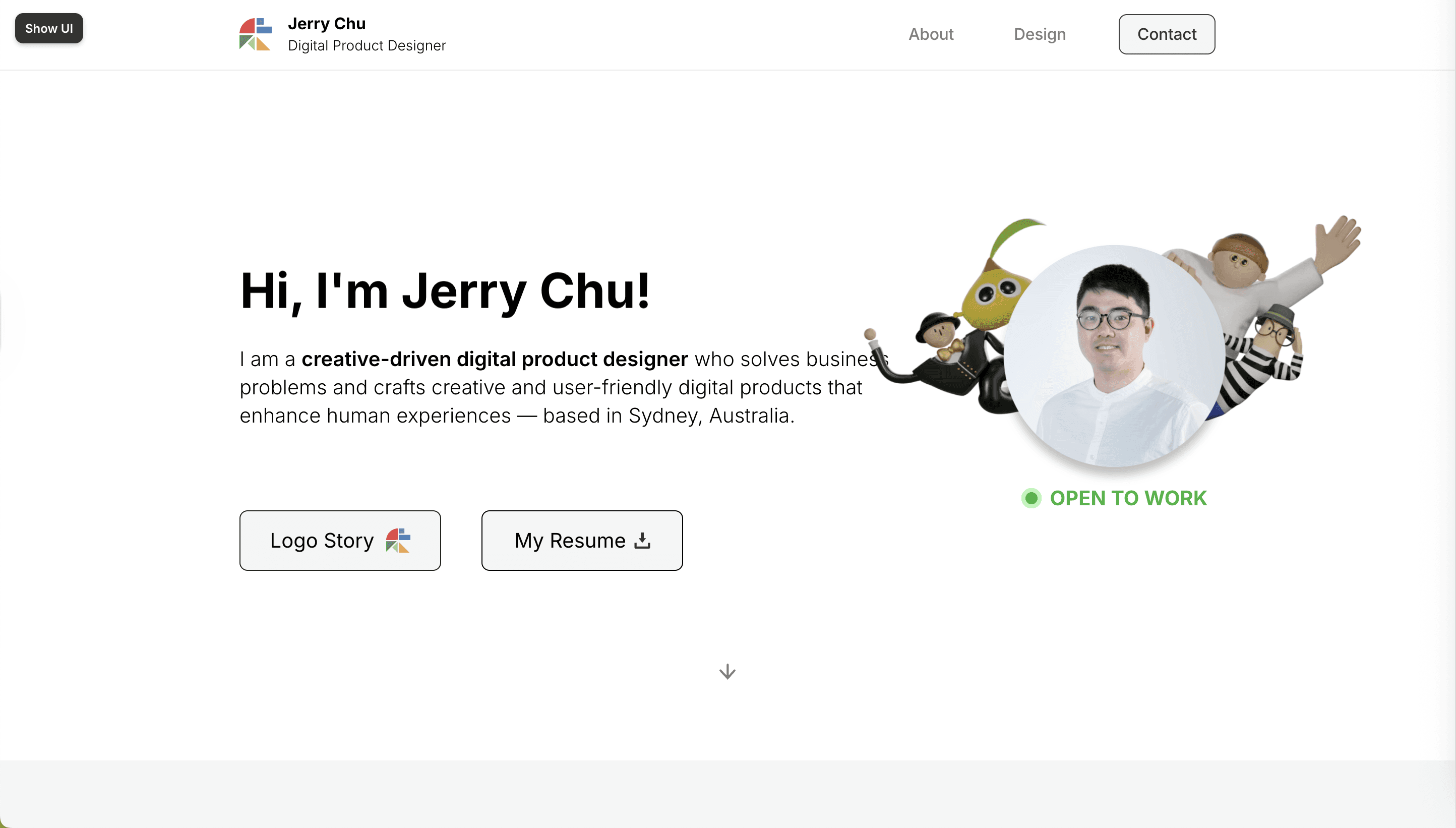Click the Hi, I'm Jerry Chu heading
Screen dimensions: 1456x828
tap(445, 291)
